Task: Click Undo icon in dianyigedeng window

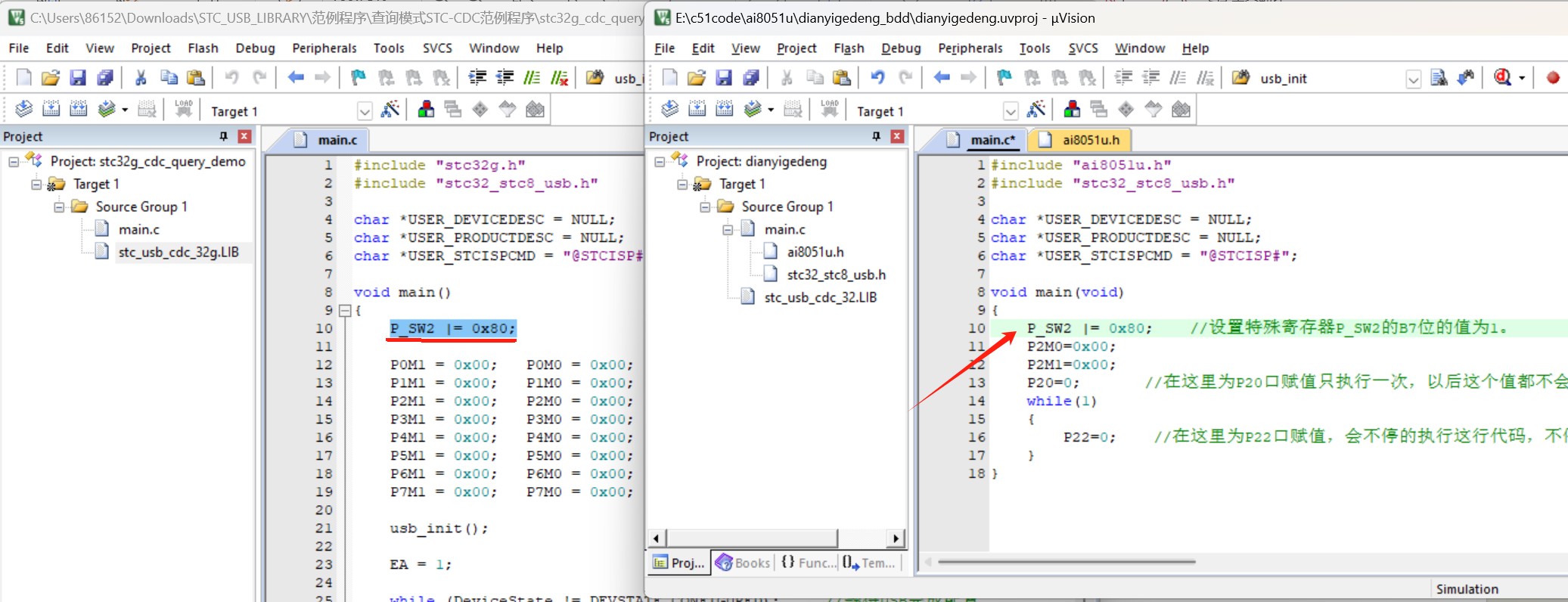Action: (877, 78)
